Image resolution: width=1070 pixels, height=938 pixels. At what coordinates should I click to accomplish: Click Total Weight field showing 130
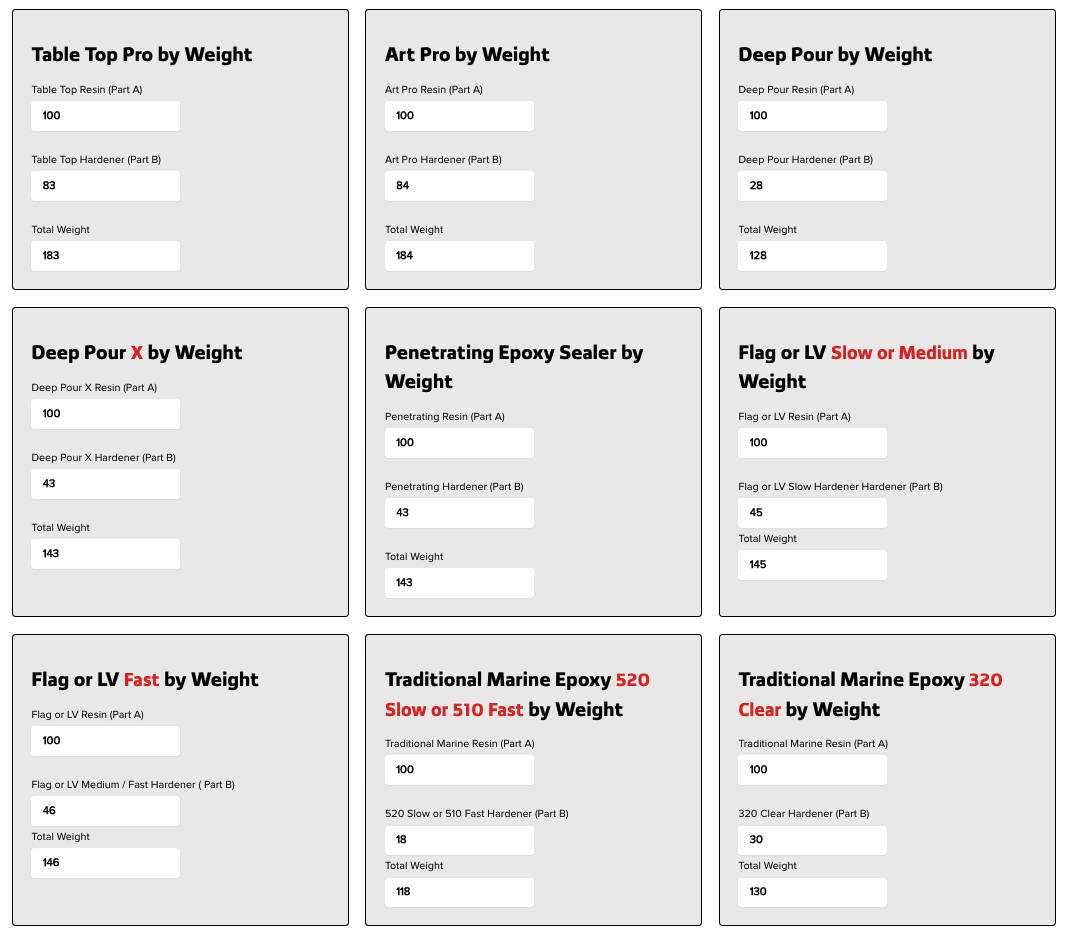pyautogui.click(x=813, y=892)
